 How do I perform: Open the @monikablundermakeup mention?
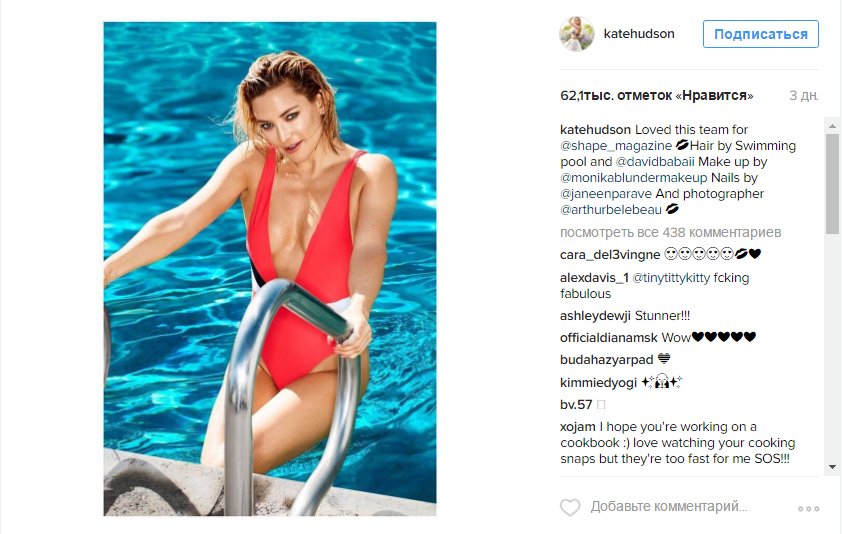tap(634, 178)
